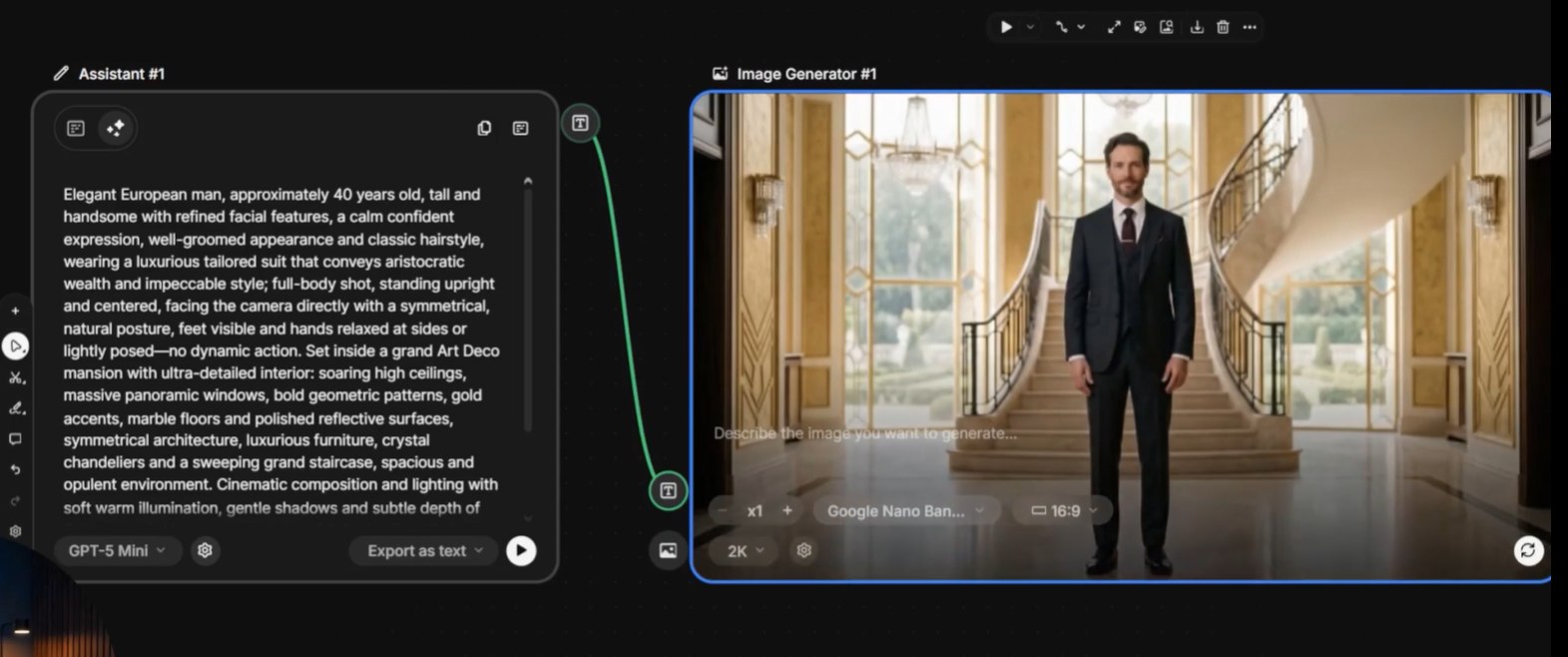Viewport: 1568px width, 657px height.
Task: Activate the pointer select tool in sidebar
Action: 15,346
